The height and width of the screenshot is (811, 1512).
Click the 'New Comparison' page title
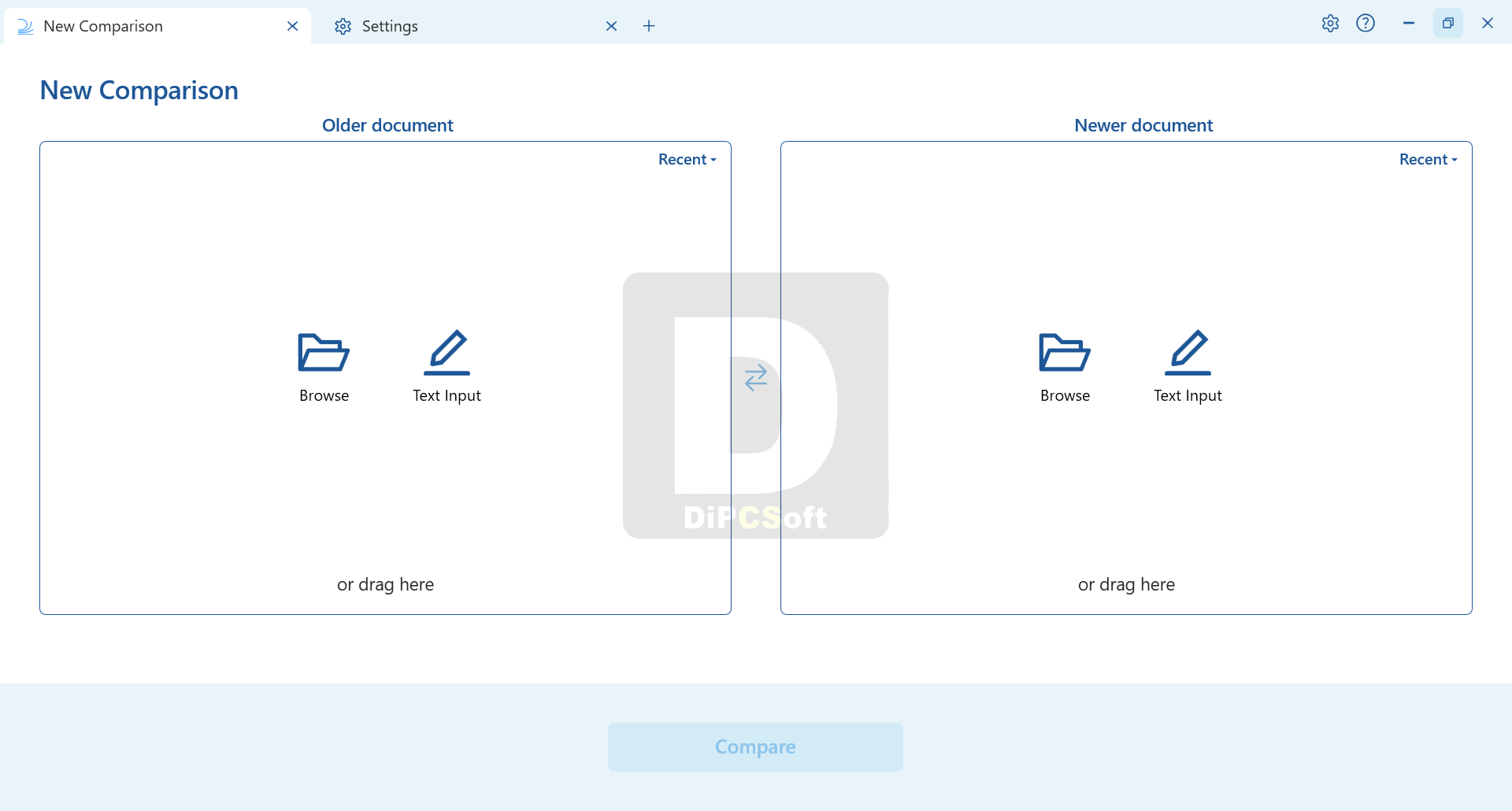pos(139,91)
